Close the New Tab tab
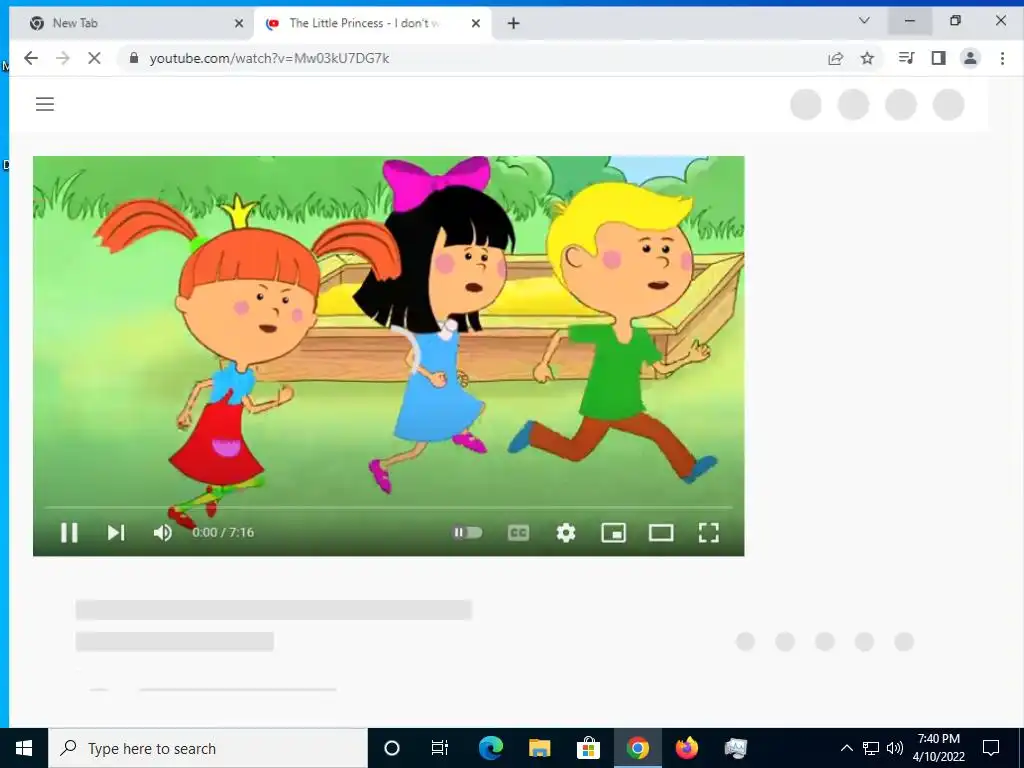1024x768 pixels. click(239, 24)
